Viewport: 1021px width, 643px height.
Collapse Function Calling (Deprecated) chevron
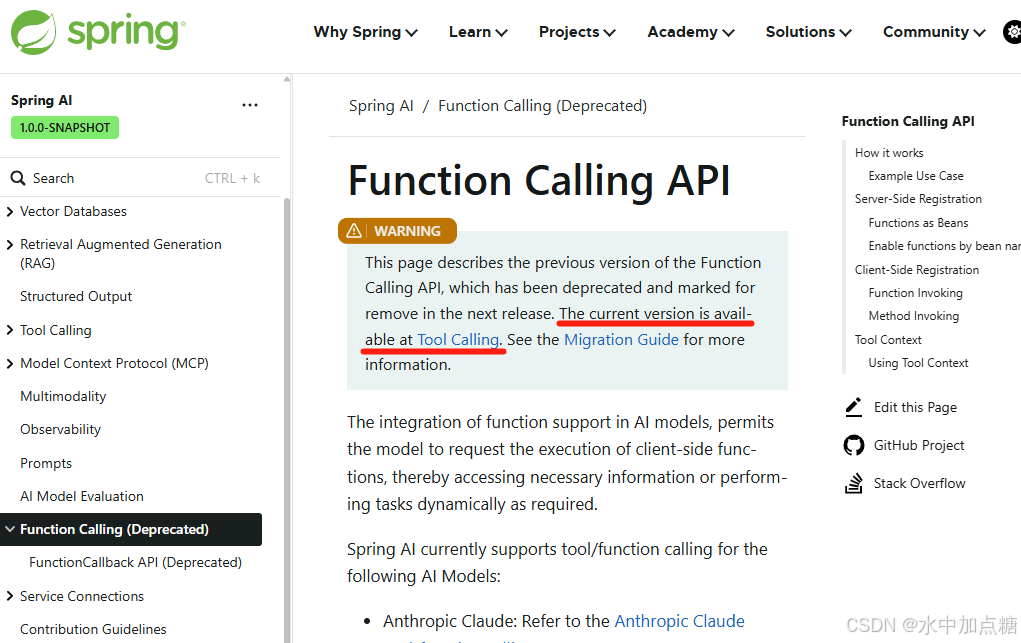10,529
